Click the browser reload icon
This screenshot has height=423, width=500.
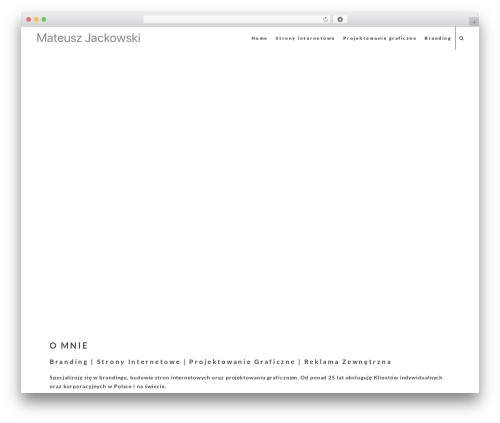click(325, 20)
